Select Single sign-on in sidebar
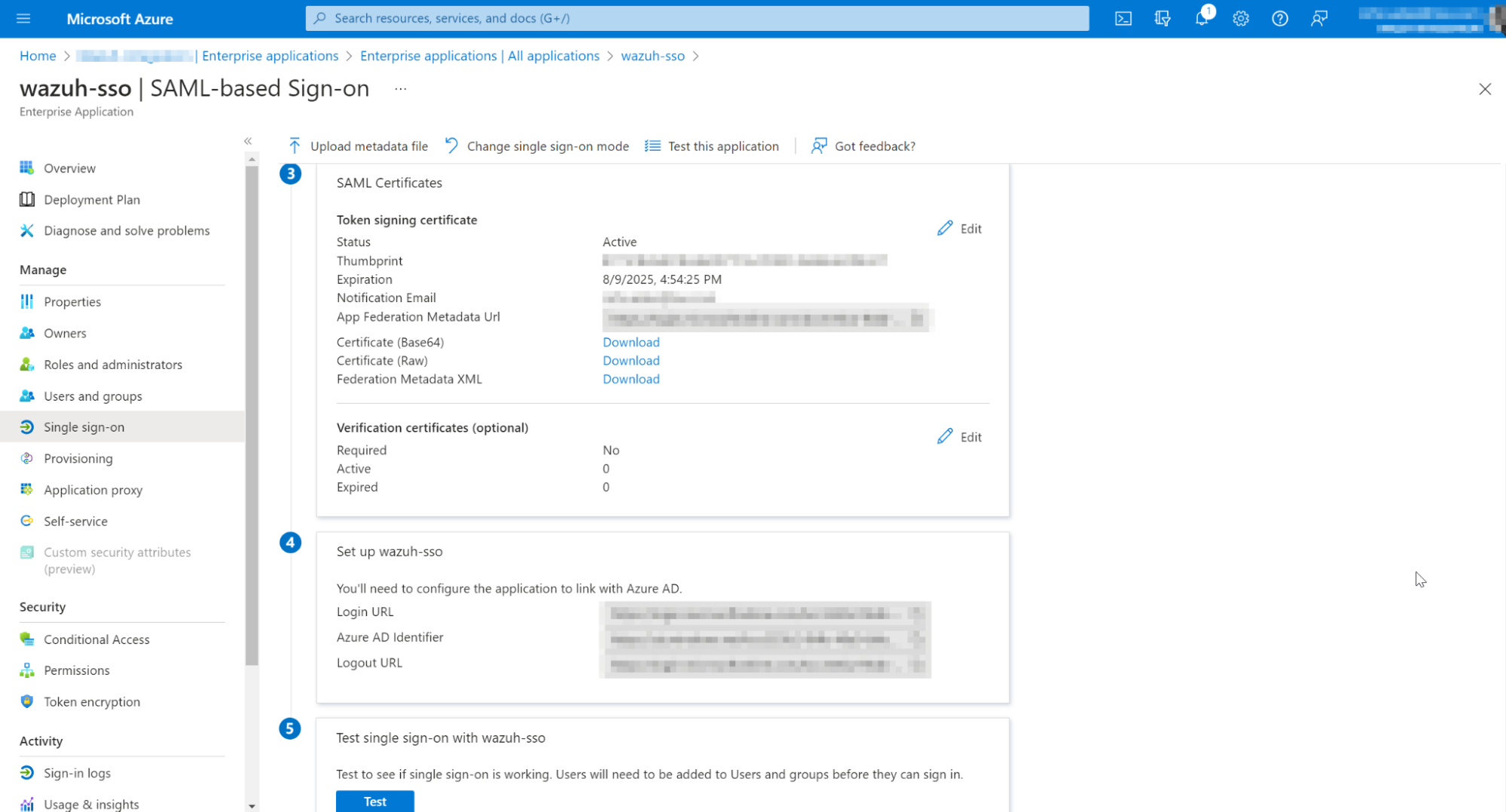The image size is (1506, 812). (x=122, y=427)
